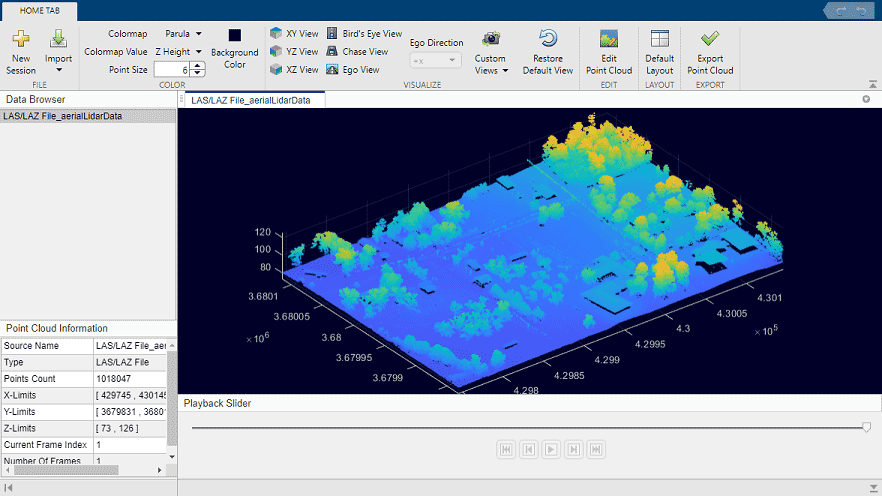The height and width of the screenshot is (496, 882).
Task: Open Background Color swatch
Action: coord(235,36)
